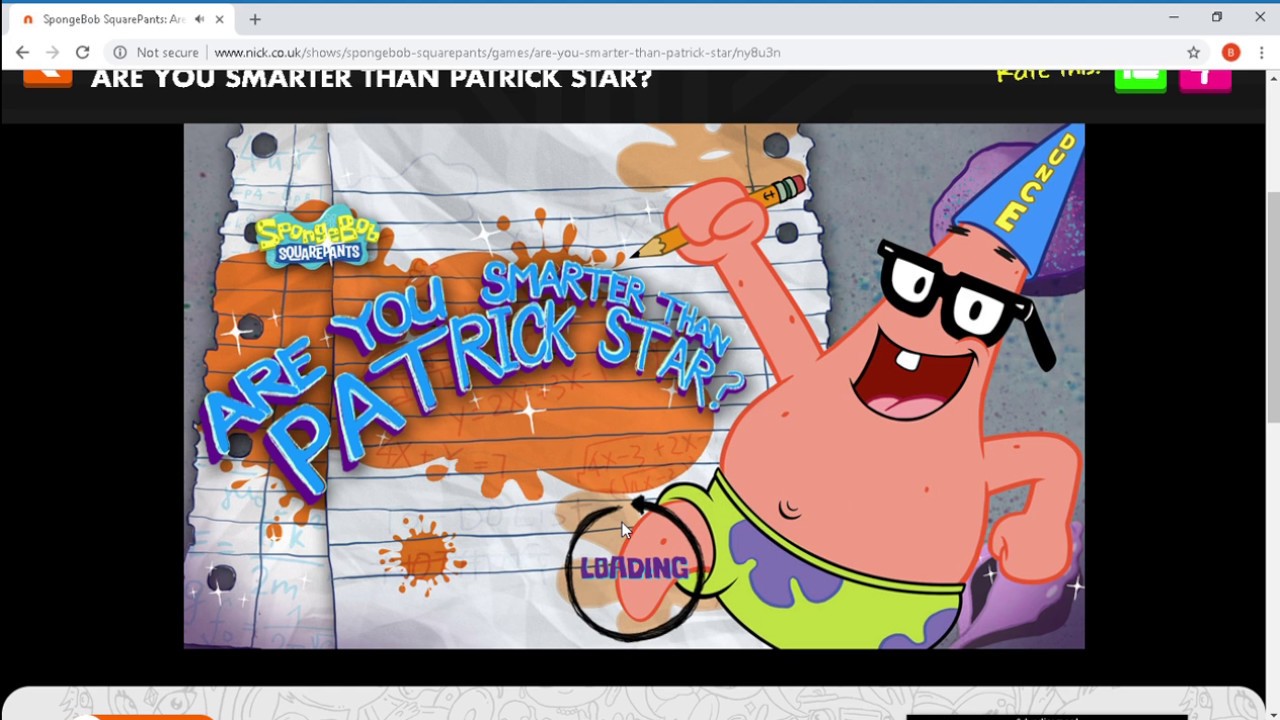The width and height of the screenshot is (1280, 720).
Task: Bookmark this page with the star icon
Action: (x=1193, y=52)
